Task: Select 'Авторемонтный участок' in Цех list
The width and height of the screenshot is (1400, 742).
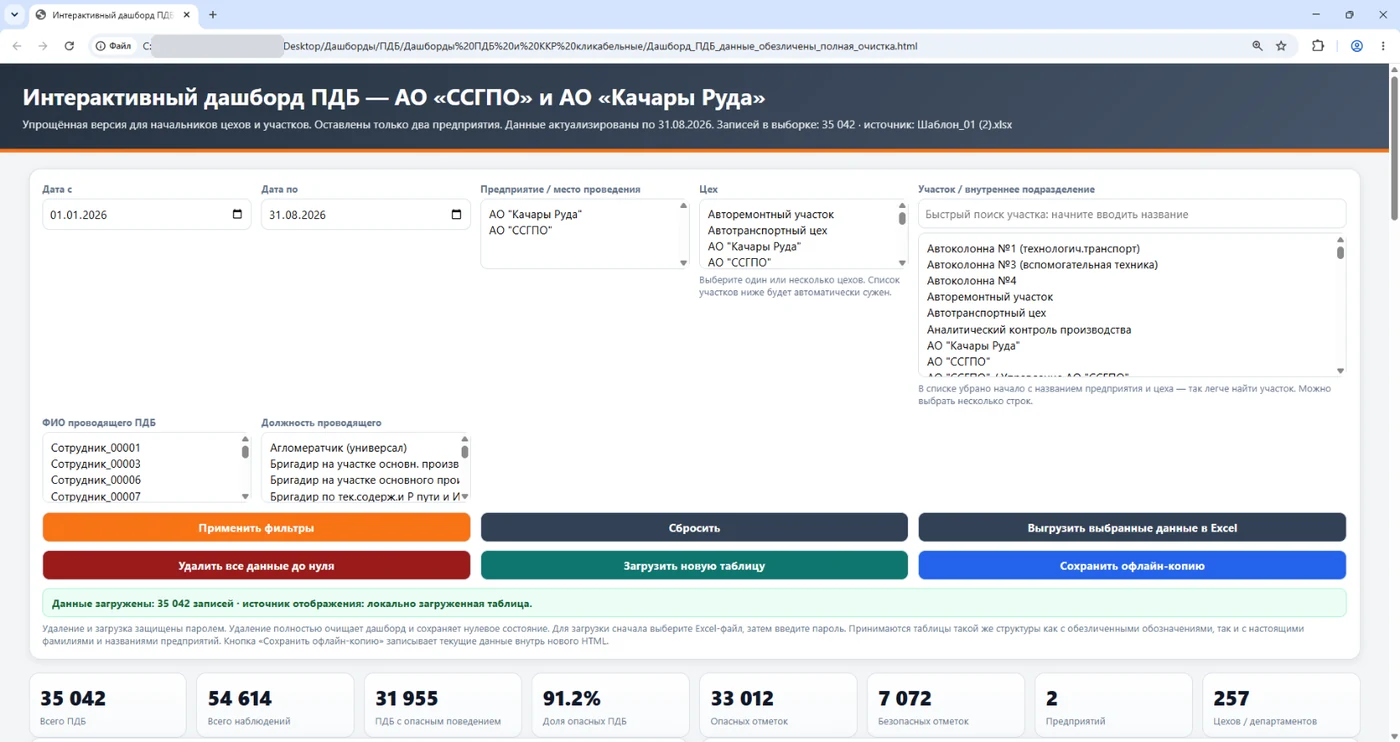Action: pos(798,214)
